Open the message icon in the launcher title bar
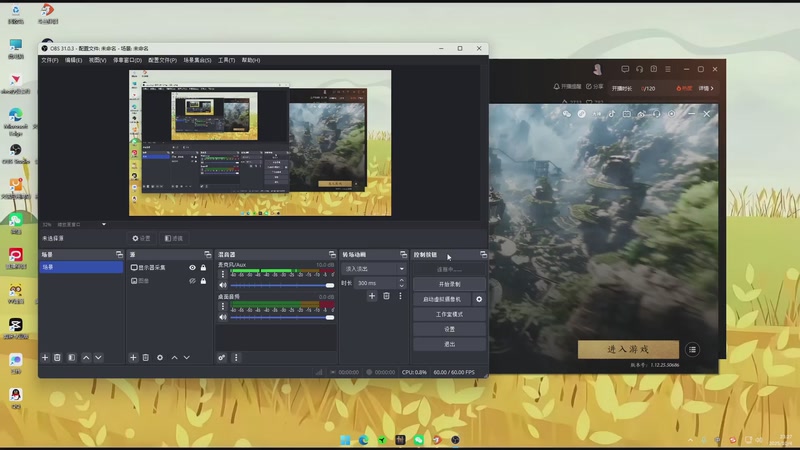800x450 pixels. point(625,69)
